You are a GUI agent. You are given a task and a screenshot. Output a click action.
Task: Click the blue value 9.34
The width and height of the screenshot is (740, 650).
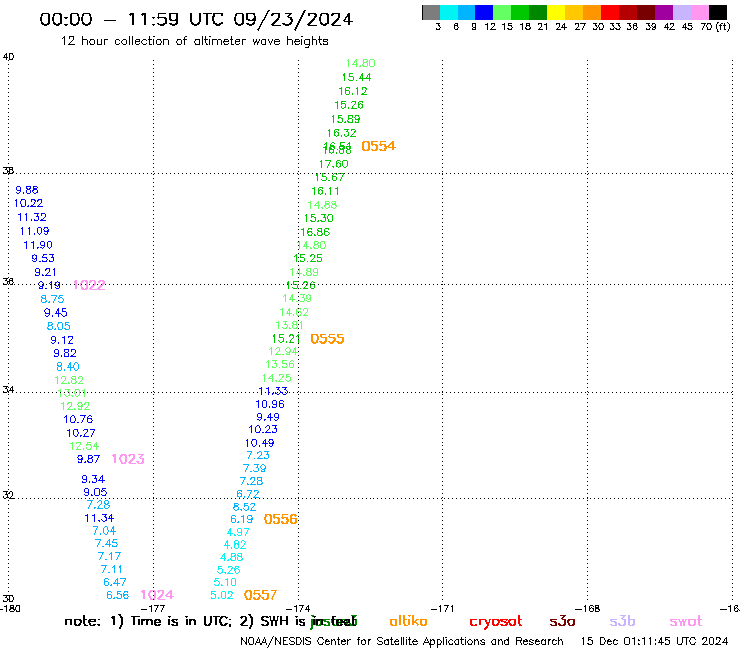(93, 479)
